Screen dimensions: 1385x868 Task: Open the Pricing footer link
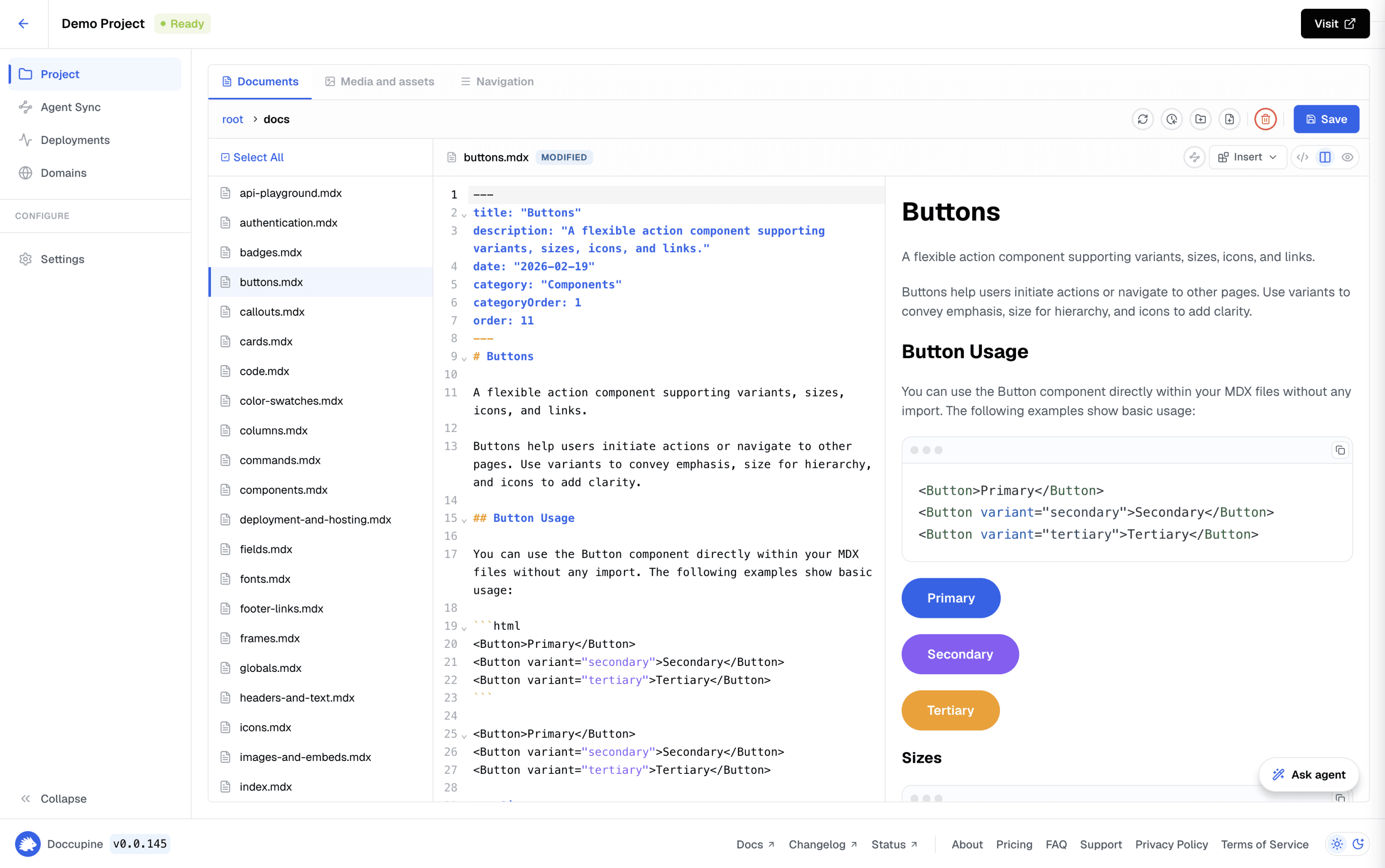[x=1014, y=844]
